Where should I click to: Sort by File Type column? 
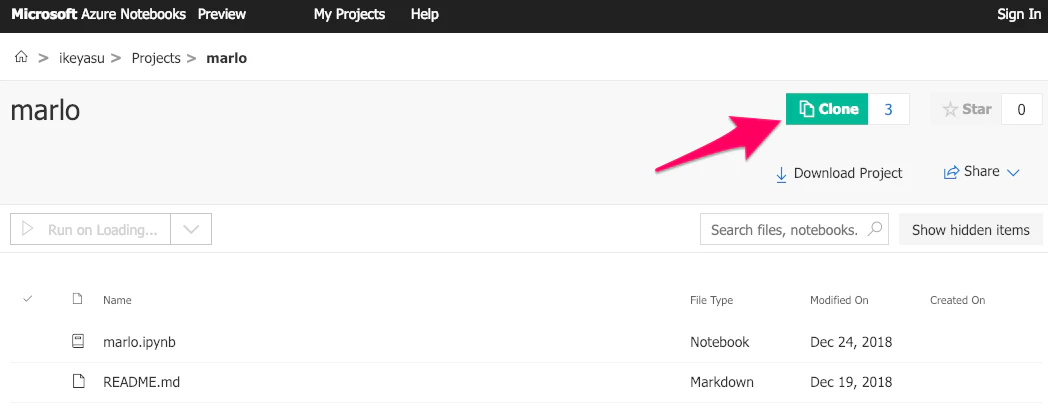pos(711,300)
